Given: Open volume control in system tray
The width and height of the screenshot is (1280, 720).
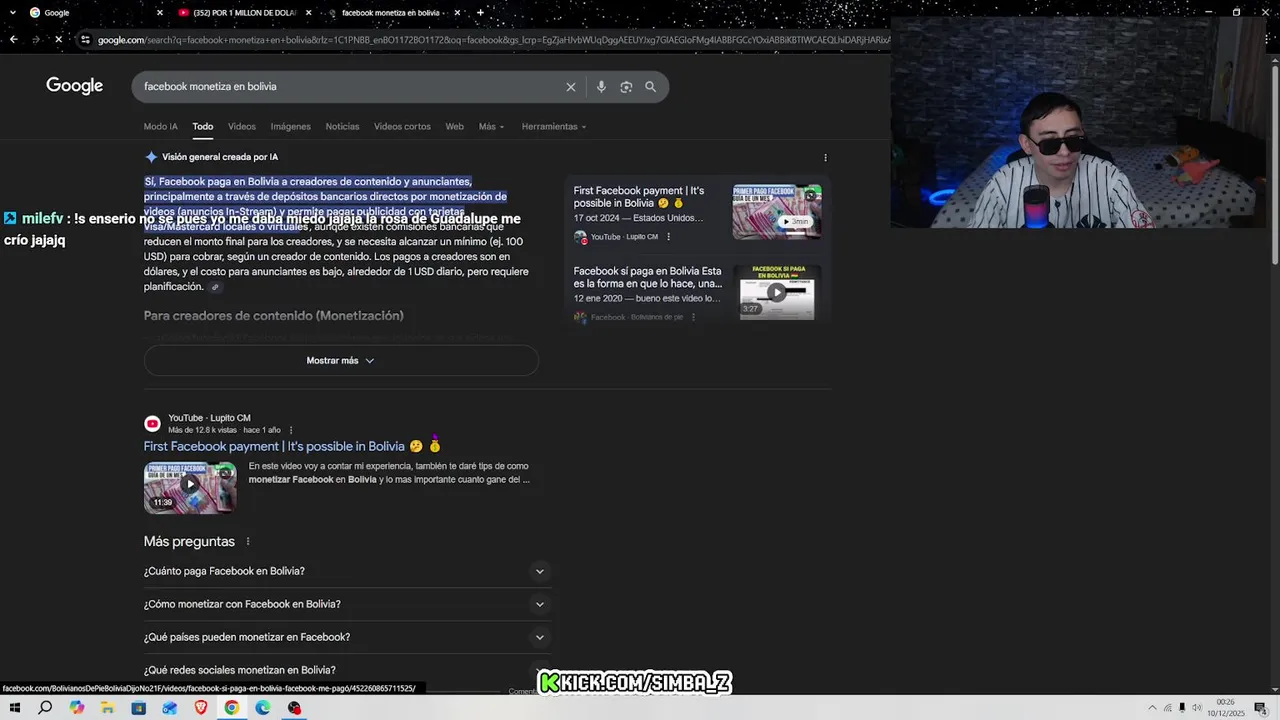Looking at the screenshot, I should (x=1197, y=708).
